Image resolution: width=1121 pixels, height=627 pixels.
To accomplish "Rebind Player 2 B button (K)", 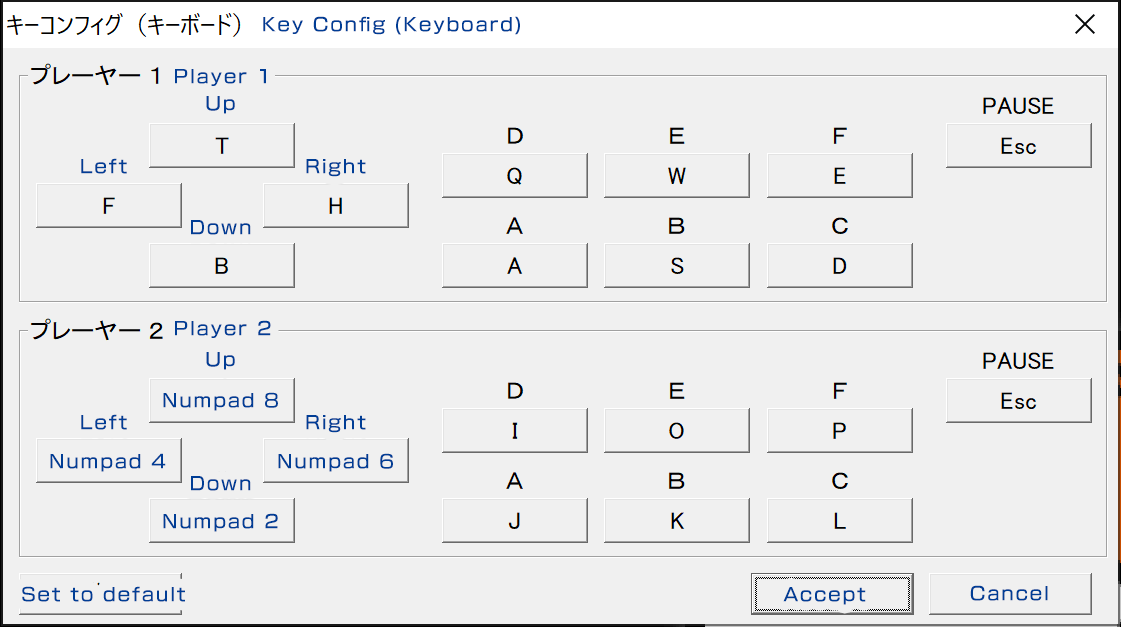I will [x=676, y=521].
